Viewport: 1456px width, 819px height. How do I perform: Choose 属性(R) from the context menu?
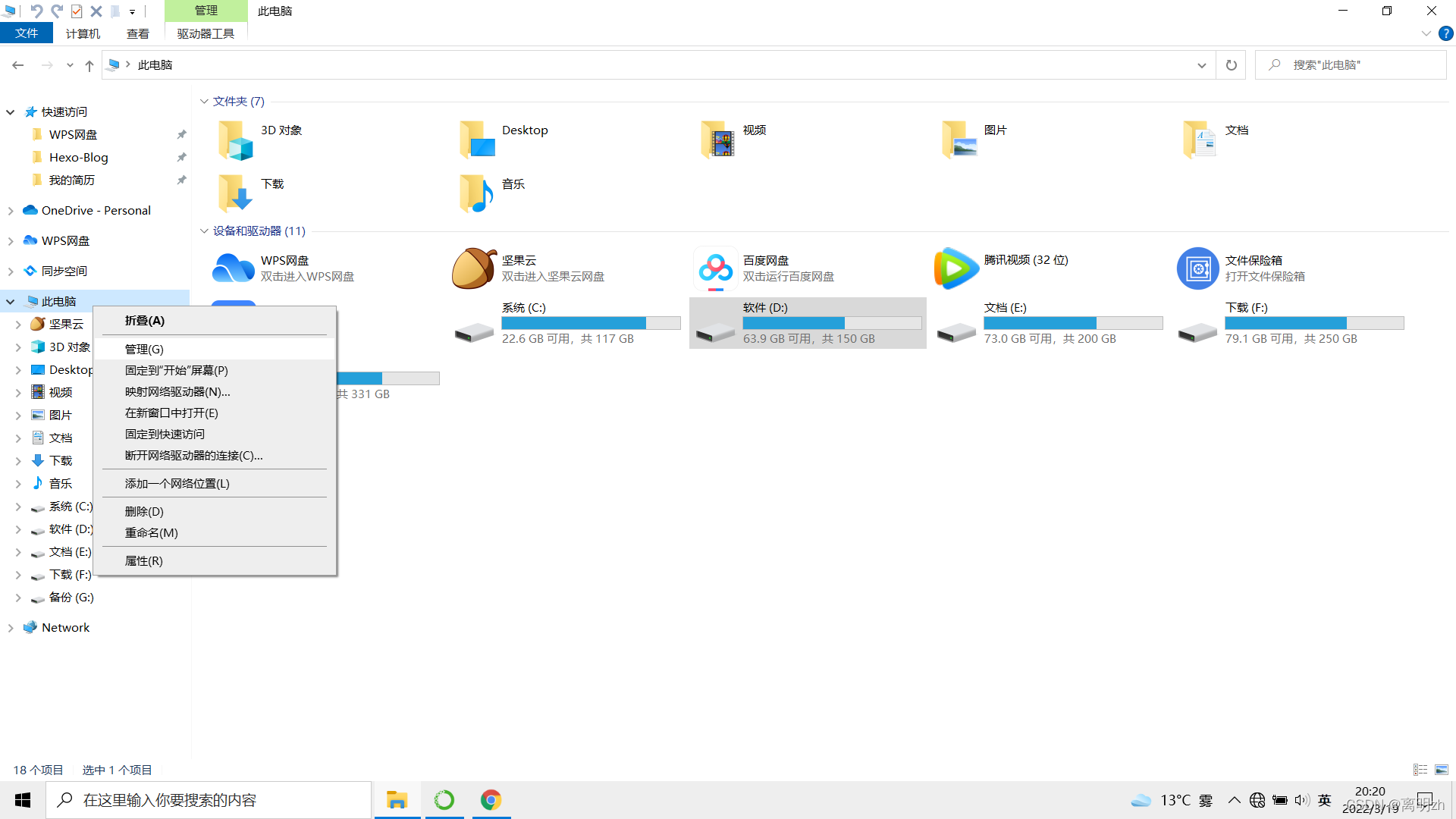[144, 561]
